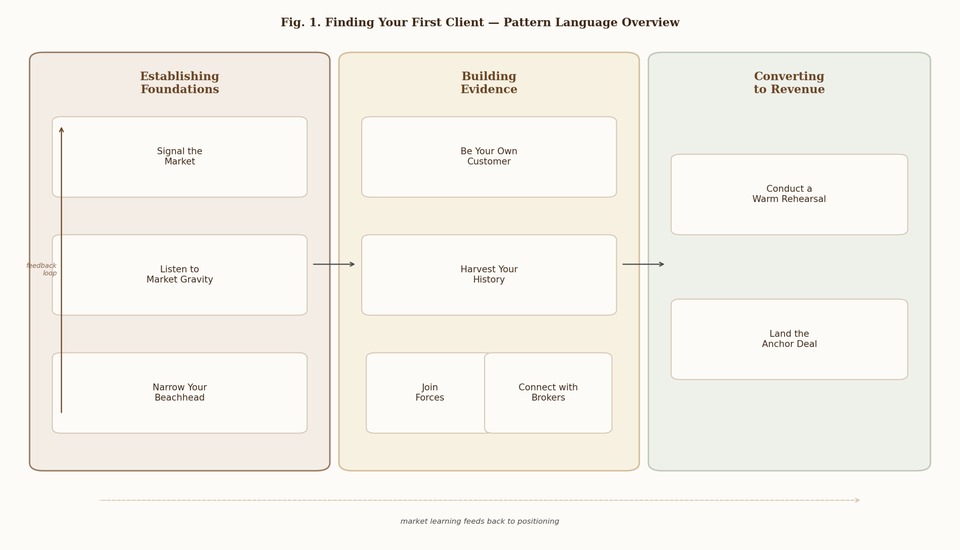960x550 pixels.
Task: Select the "Join Forces" box
Action: pyautogui.click(x=426, y=393)
